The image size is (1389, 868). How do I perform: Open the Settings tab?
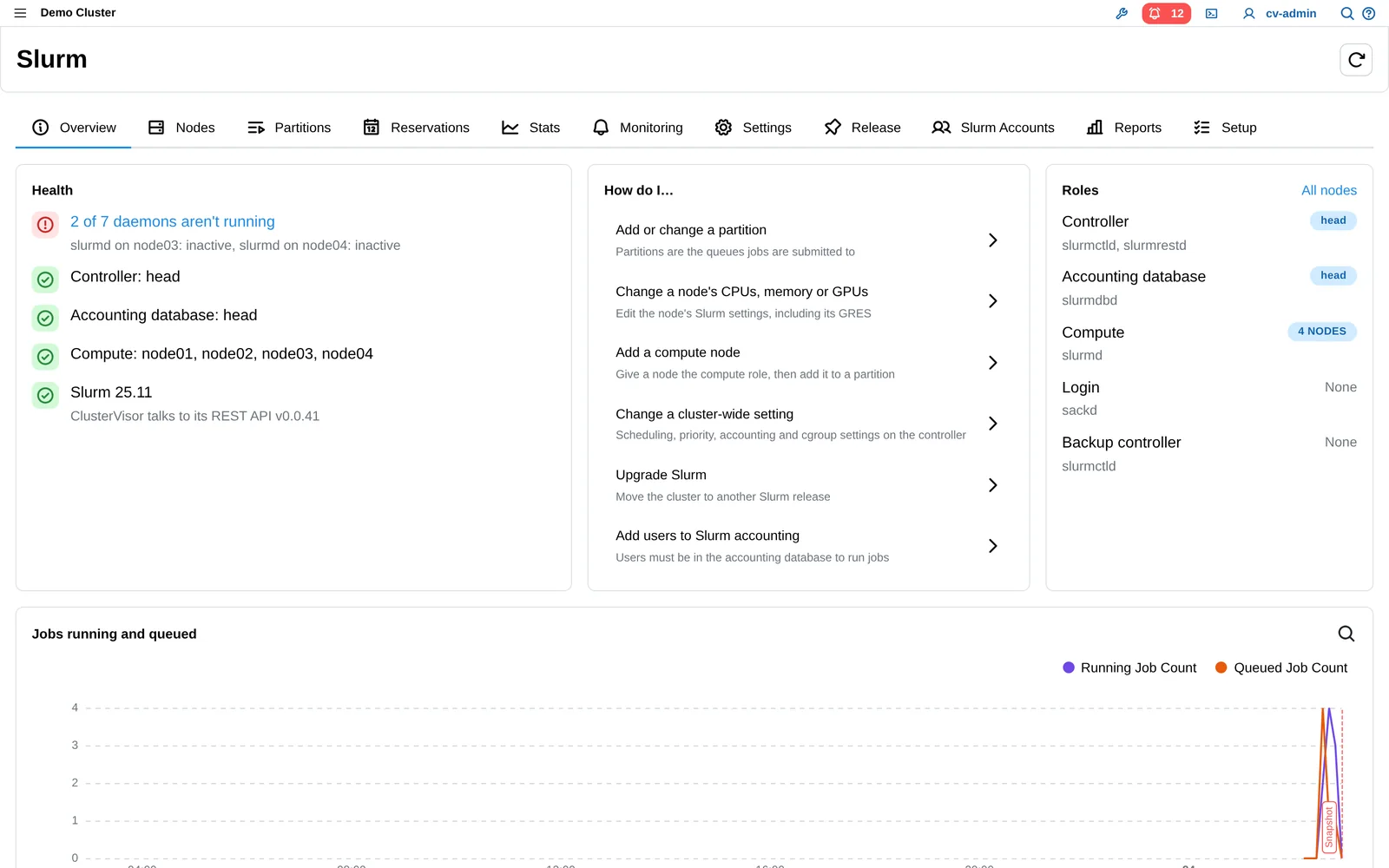(754, 128)
